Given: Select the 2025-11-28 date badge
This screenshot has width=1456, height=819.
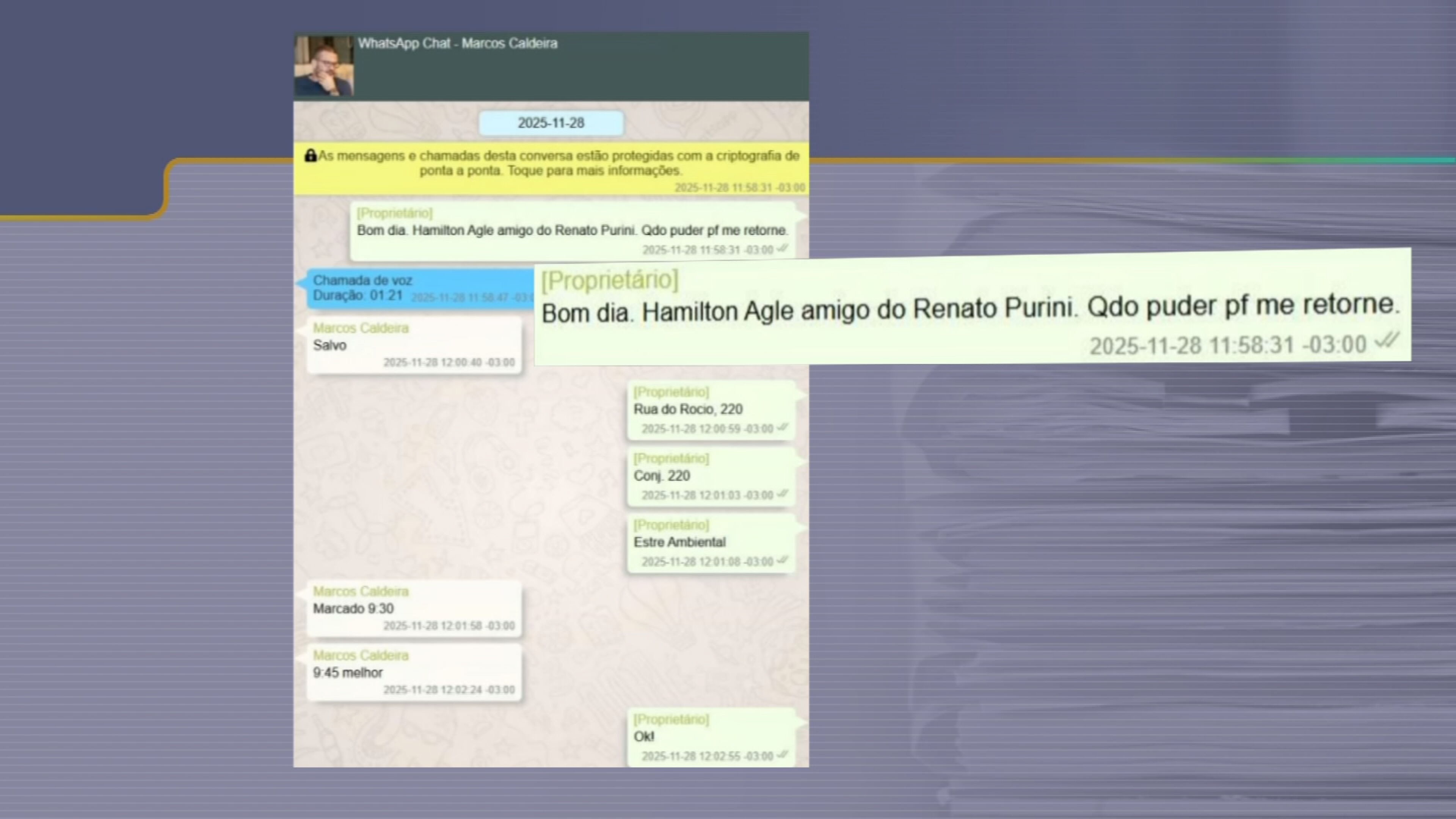Looking at the screenshot, I should tap(551, 123).
